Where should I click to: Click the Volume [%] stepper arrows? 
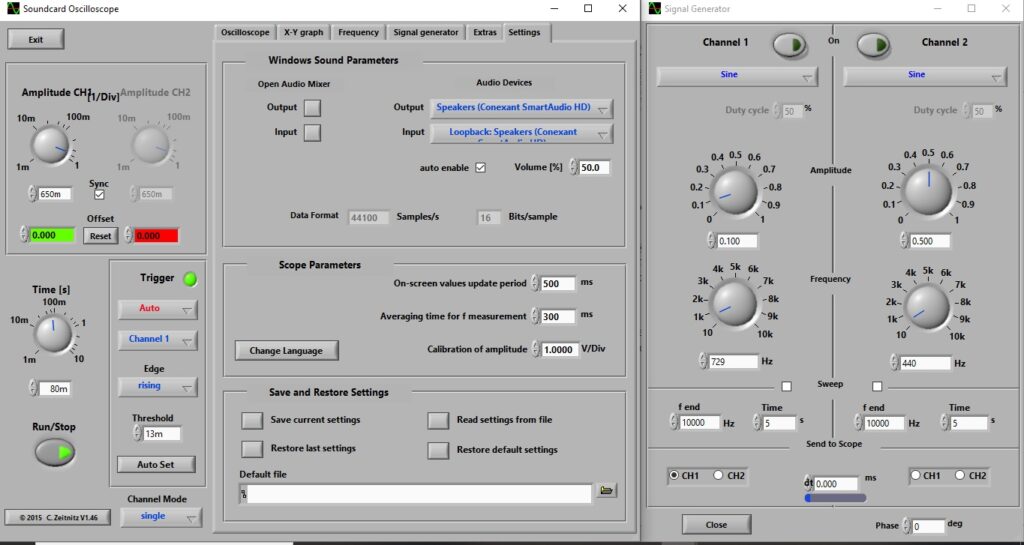click(573, 168)
